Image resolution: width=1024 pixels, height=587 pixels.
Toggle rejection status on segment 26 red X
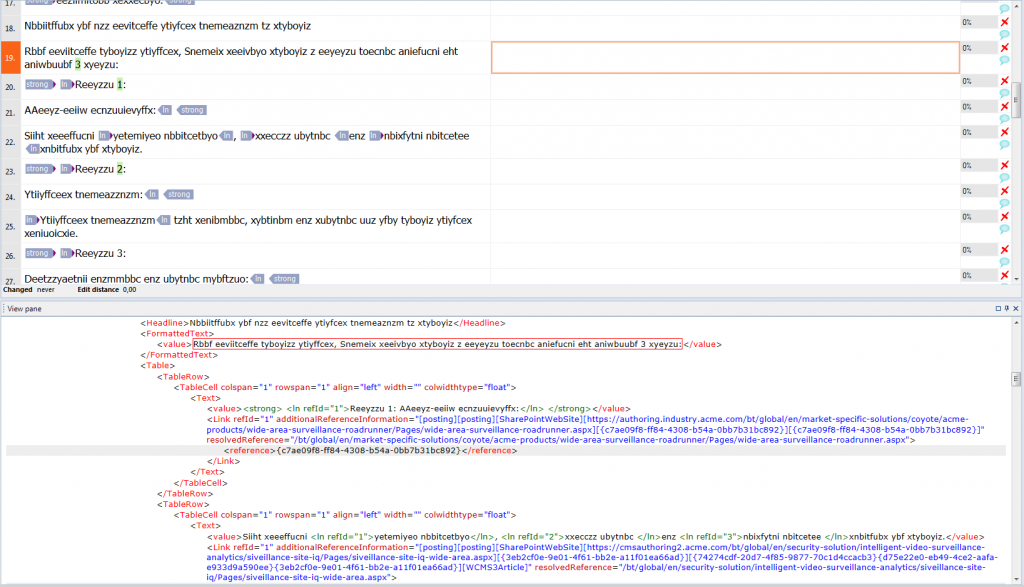[x=1003, y=250]
